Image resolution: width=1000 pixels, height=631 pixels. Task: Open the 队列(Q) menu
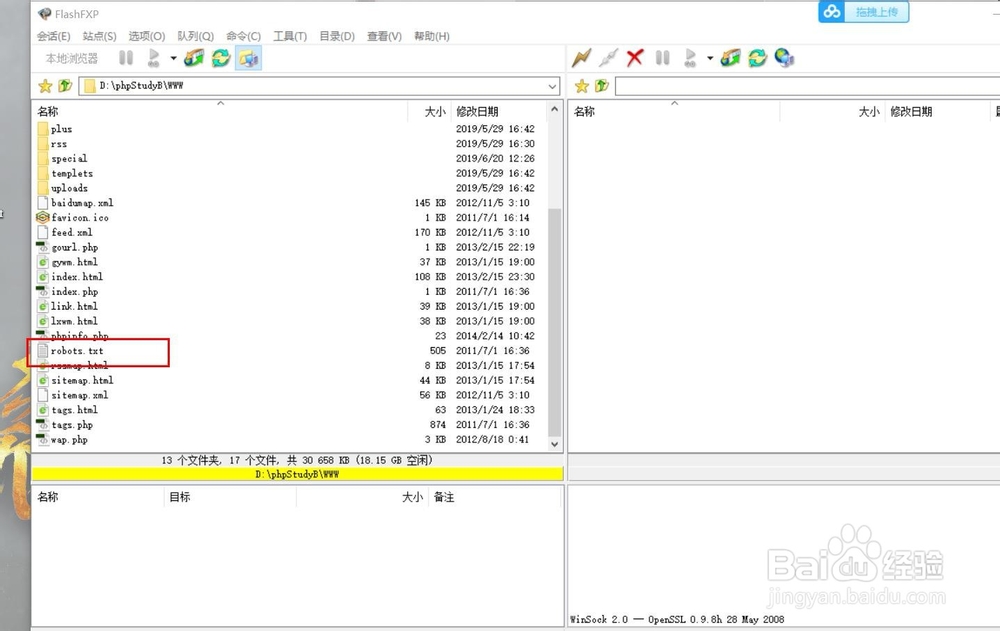[x=194, y=36]
